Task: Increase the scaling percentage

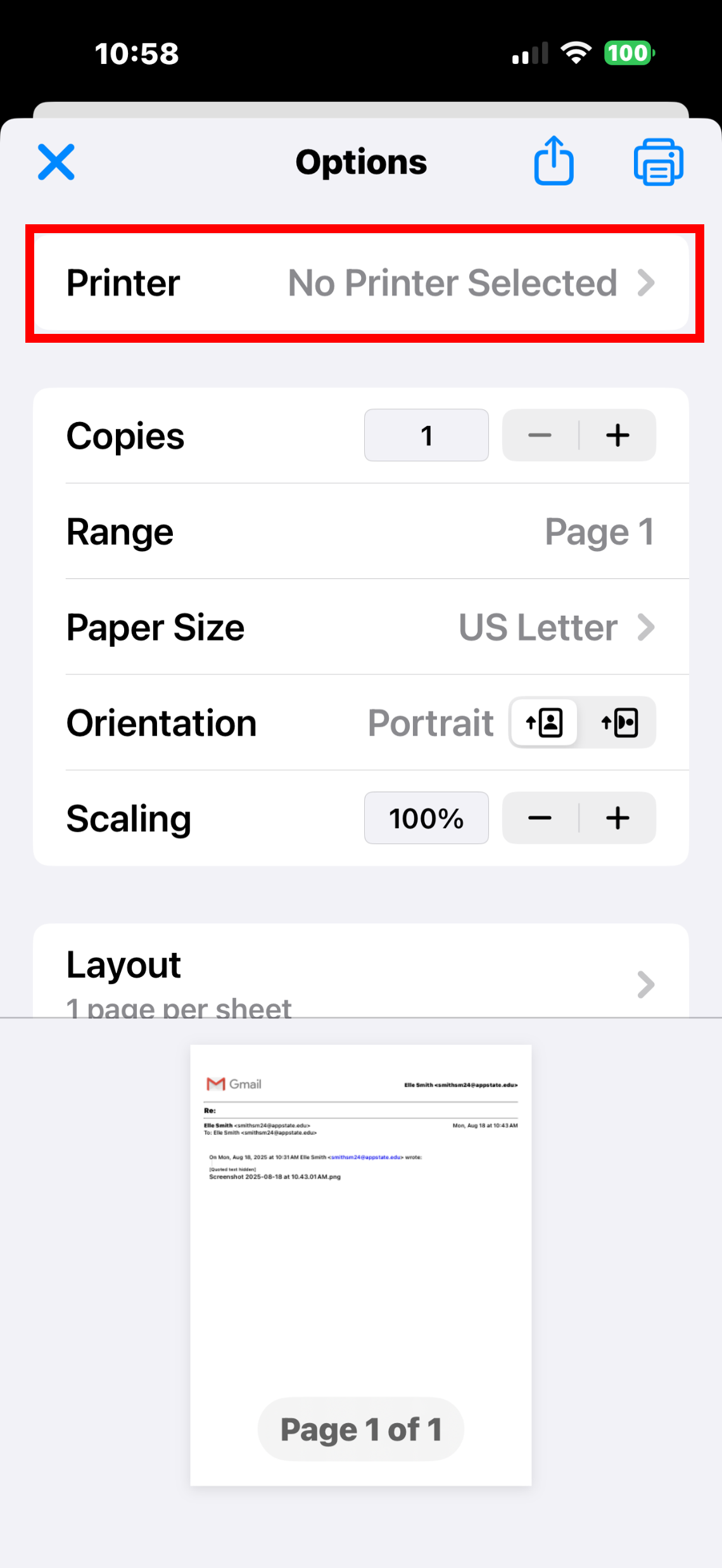Action: 617,818
